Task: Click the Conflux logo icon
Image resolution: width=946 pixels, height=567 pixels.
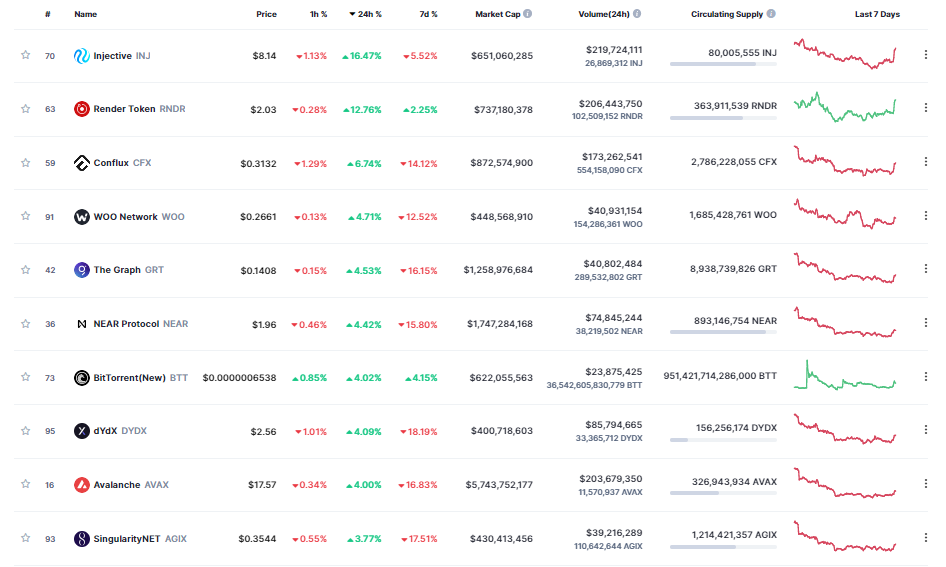Action: [x=81, y=163]
